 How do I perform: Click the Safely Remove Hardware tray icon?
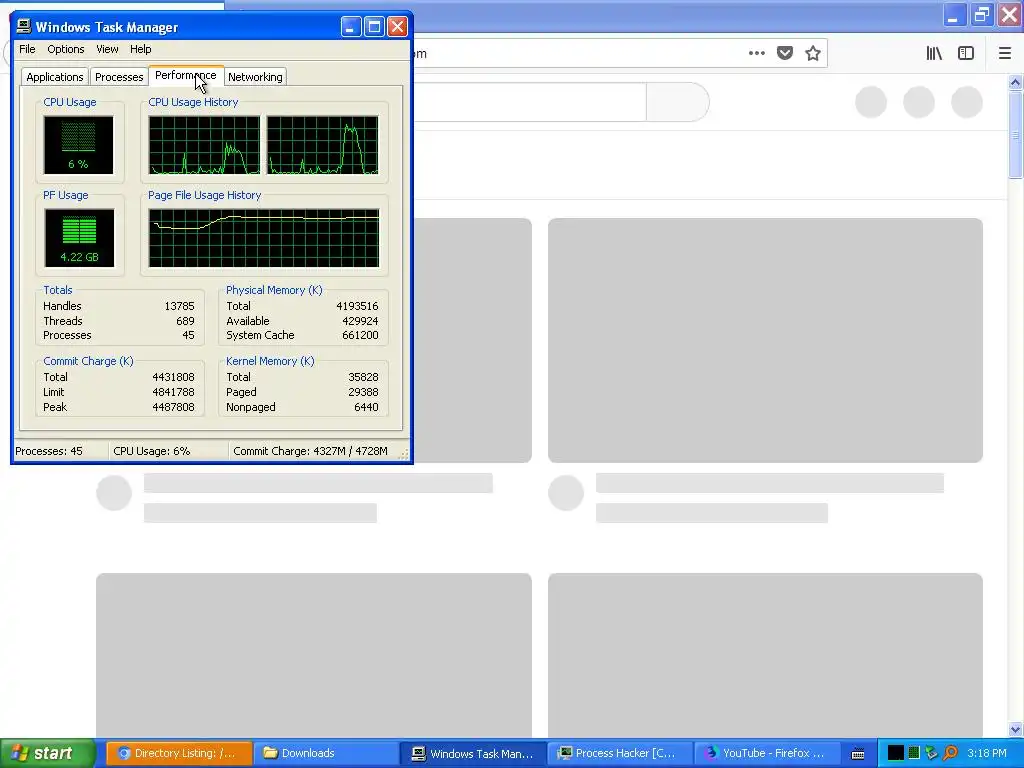(932, 753)
